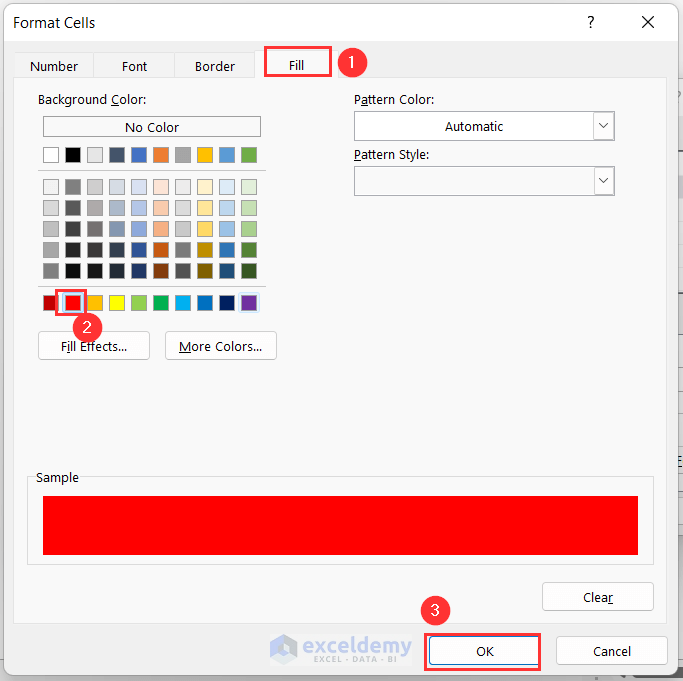Select the light blue standard color
The image size is (683, 681).
(x=183, y=302)
